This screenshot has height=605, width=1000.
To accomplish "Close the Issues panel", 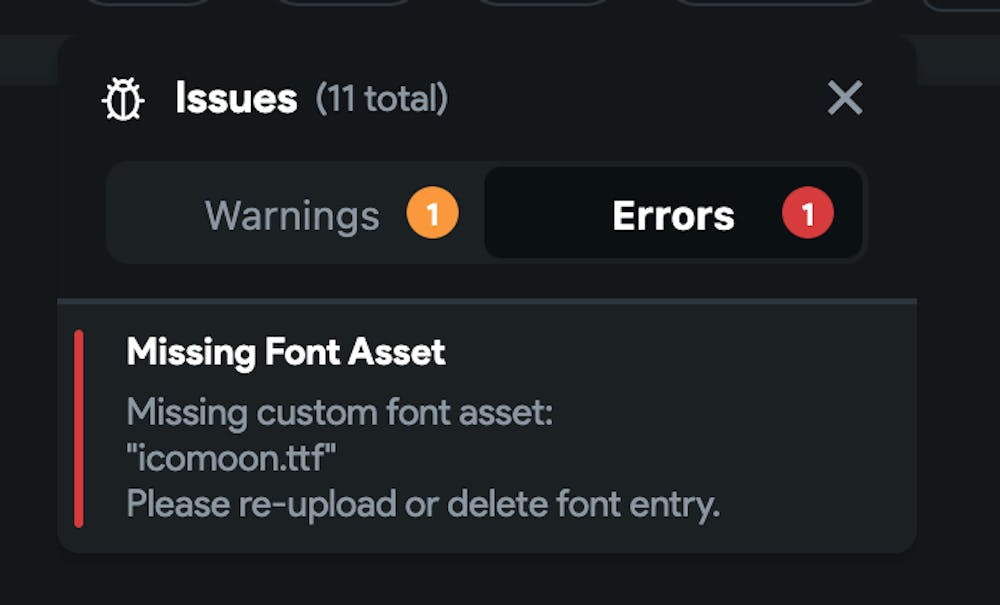I will [x=845, y=98].
